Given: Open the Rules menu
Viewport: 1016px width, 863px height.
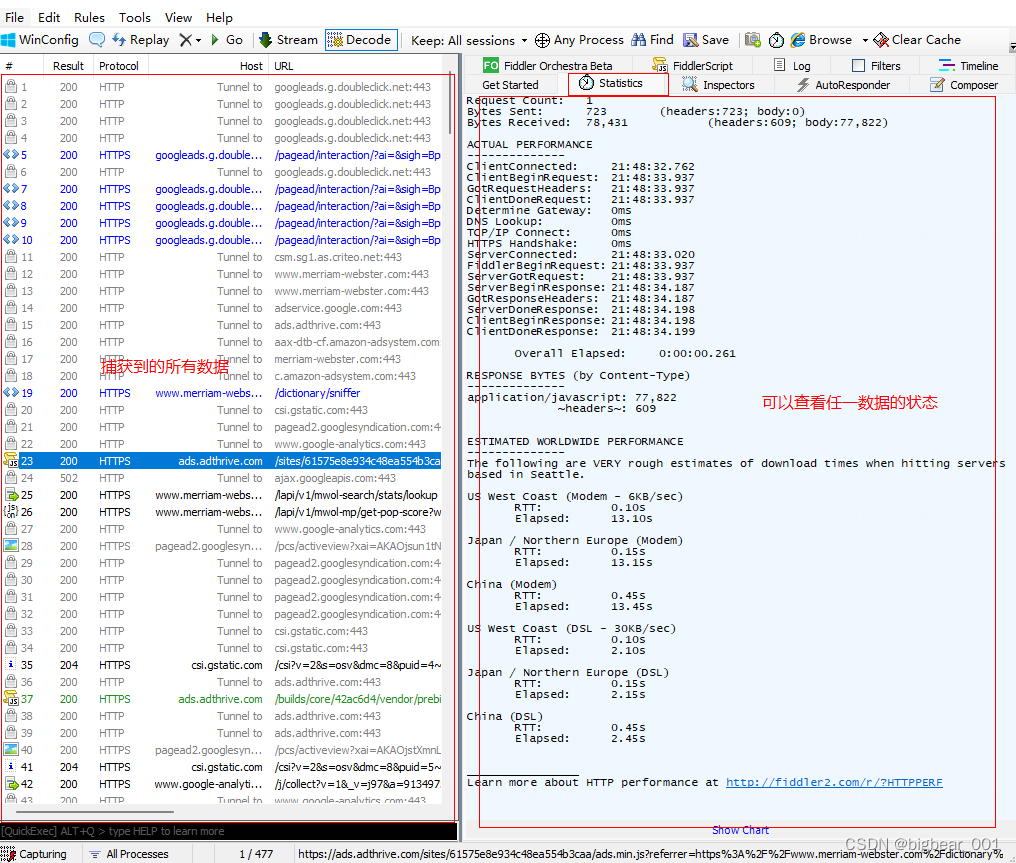Looking at the screenshot, I should [x=89, y=17].
